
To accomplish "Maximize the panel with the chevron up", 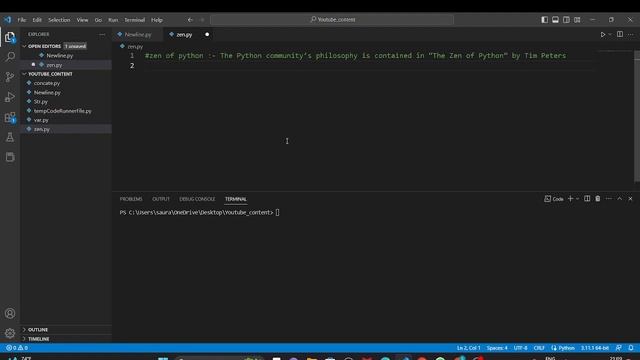I will pos(619,199).
